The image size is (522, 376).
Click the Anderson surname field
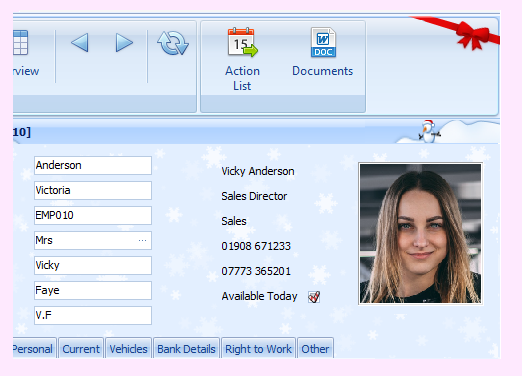(x=93, y=165)
